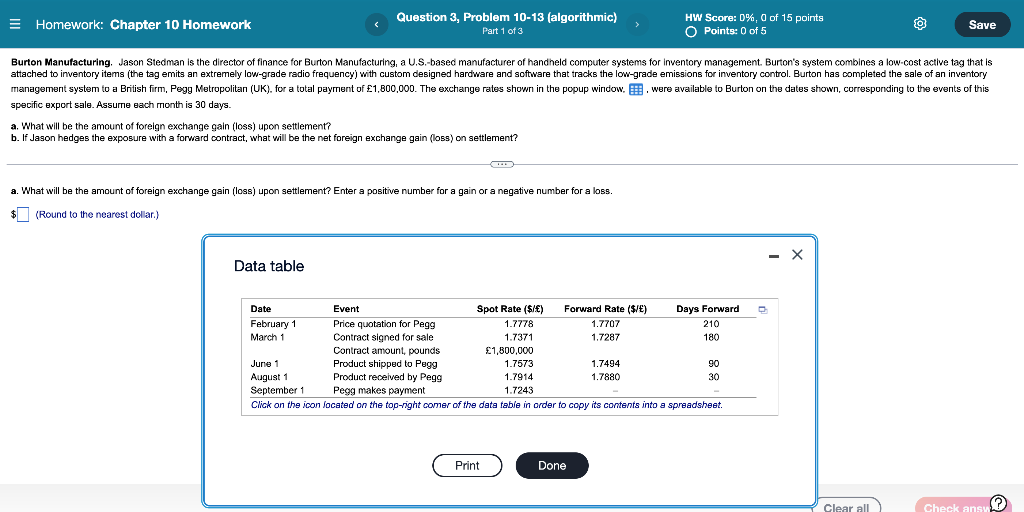Select the forward rate 1.7707 cell
This screenshot has width=1024, height=512.
point(605,323)
